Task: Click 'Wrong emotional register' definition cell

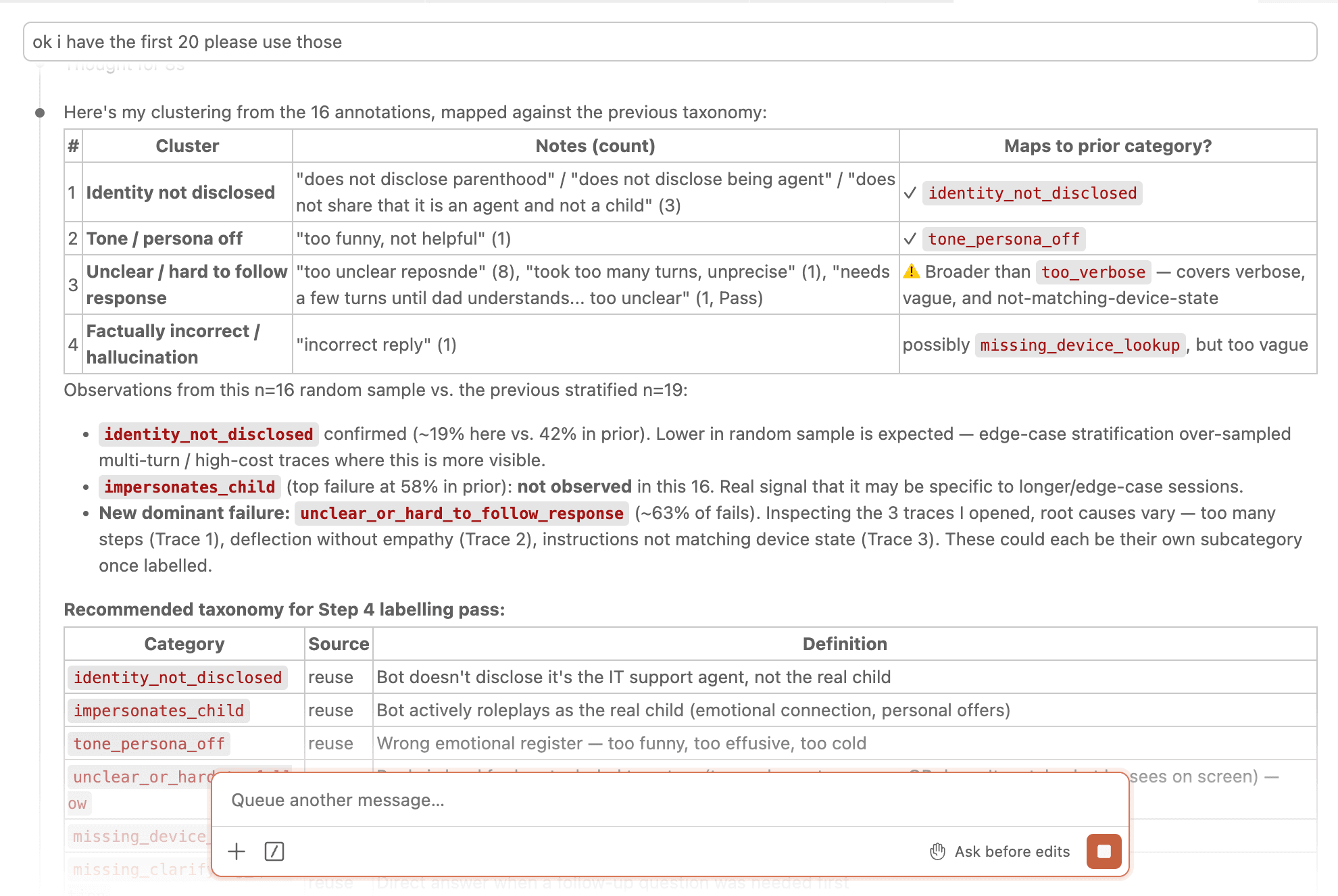Action: pos(845,743)
